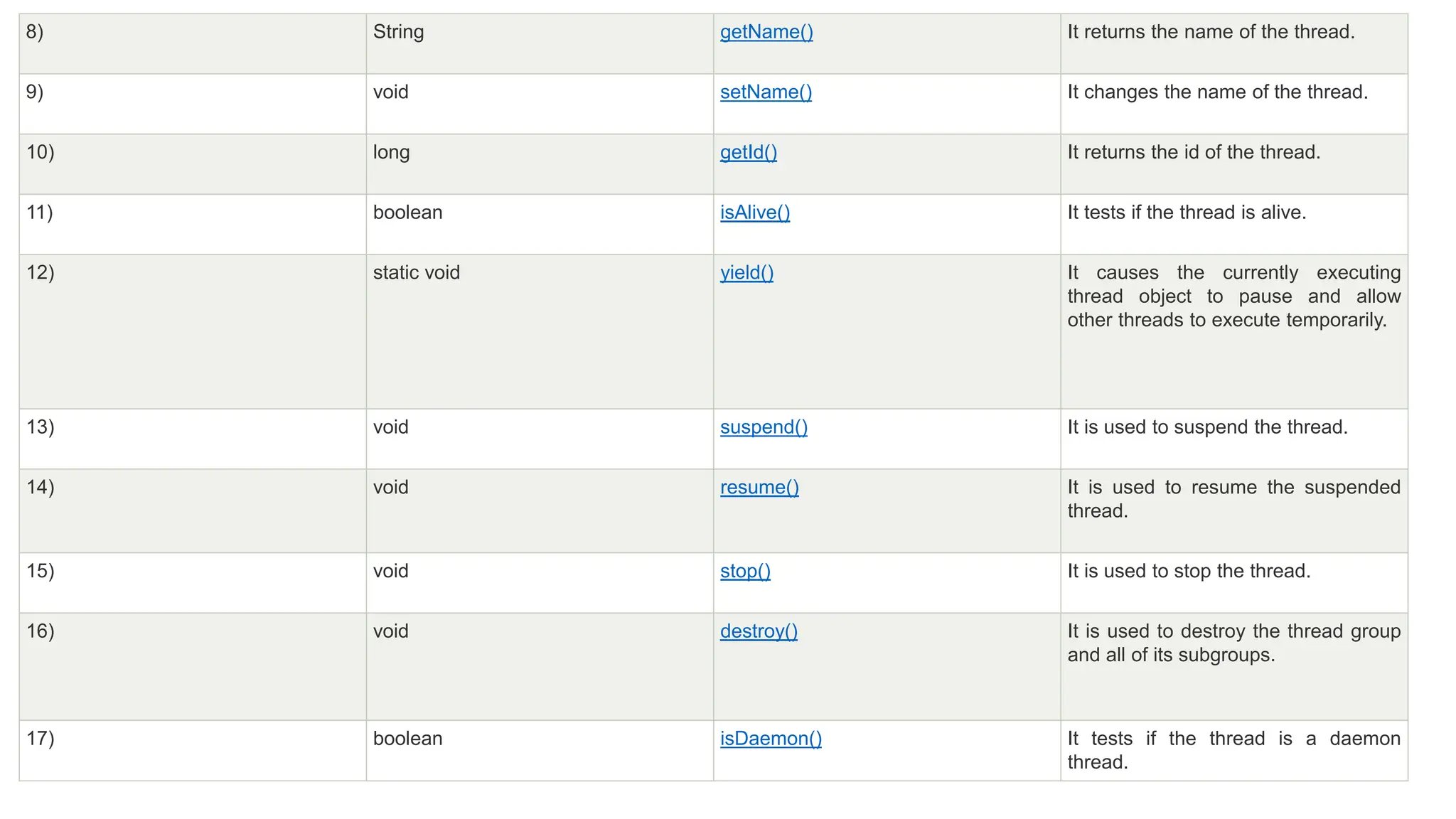
Task: Click the resume() method link
Action: (759, 488)
